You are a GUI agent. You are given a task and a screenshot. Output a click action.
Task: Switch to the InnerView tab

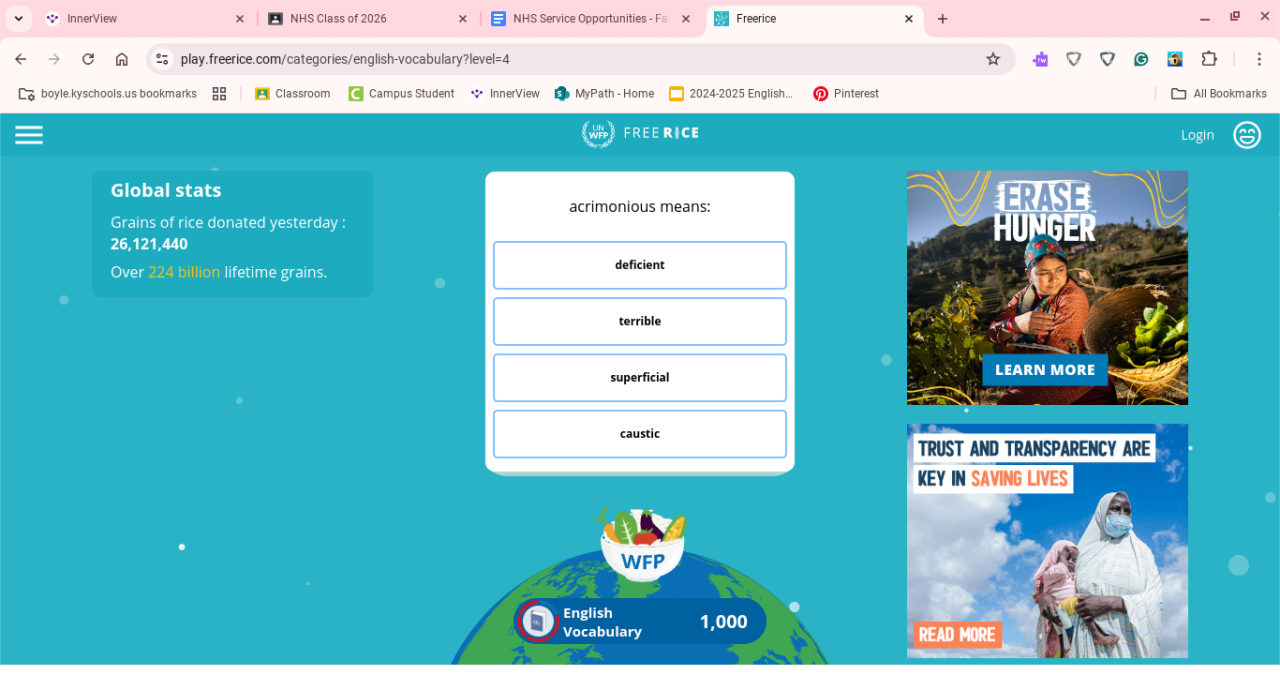(145, 19)
